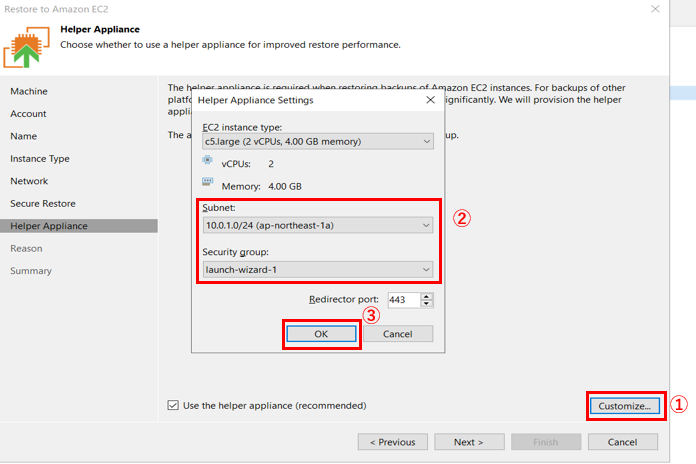This screenshot has width=696, height=464.
Task: Click the Helper Appliance heading text
Action: click(100, 29)
